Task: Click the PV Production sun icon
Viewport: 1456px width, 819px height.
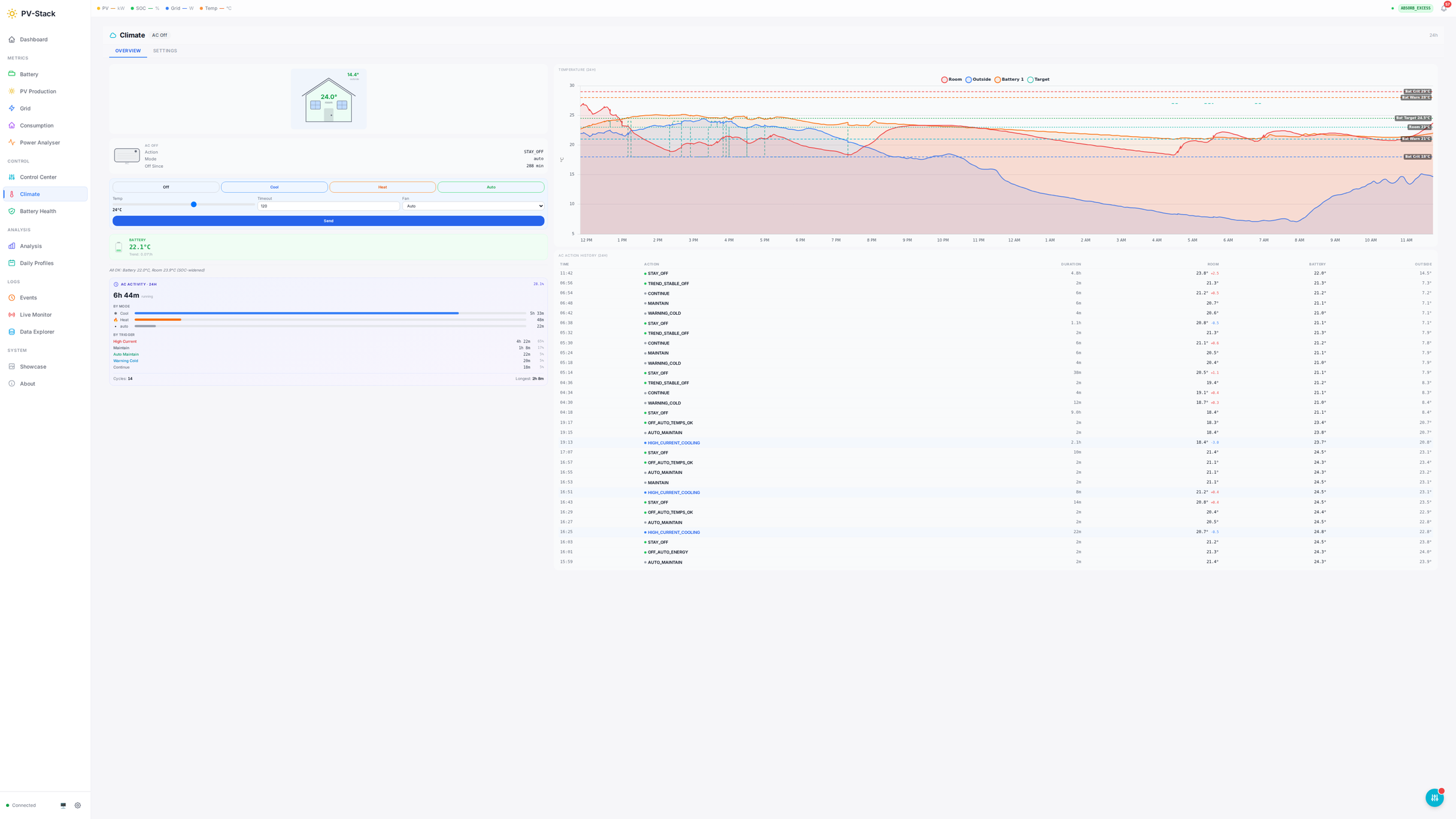Action: [11, 91]
